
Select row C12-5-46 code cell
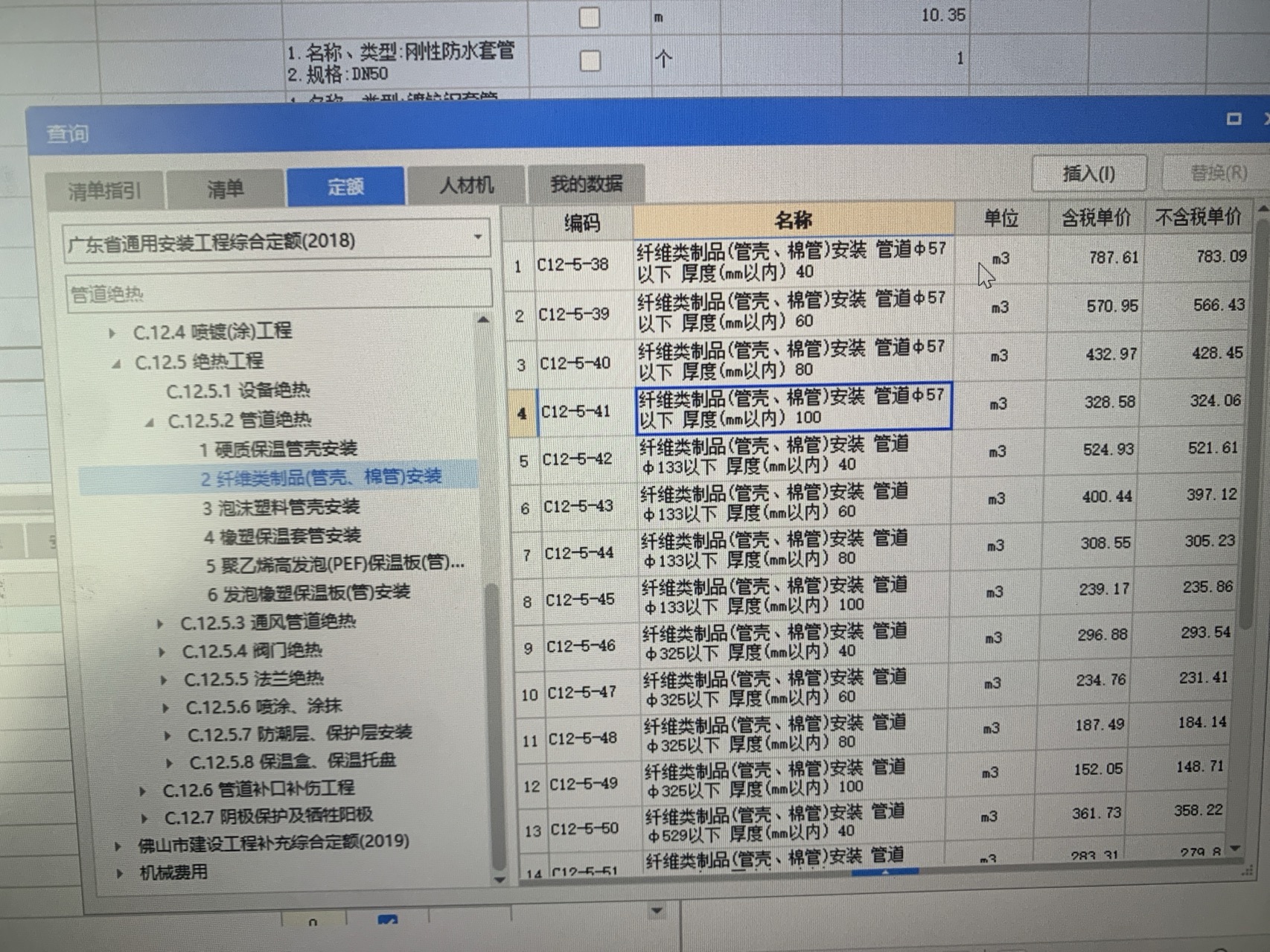tap(593, 645)
